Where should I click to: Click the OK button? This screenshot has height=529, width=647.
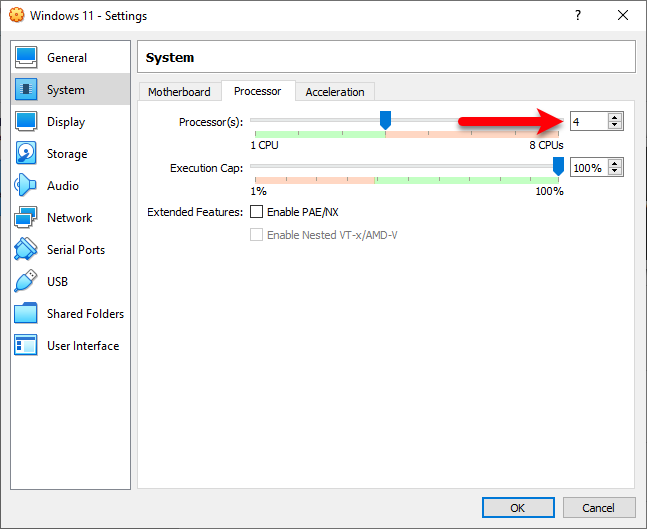pos(518,508)
